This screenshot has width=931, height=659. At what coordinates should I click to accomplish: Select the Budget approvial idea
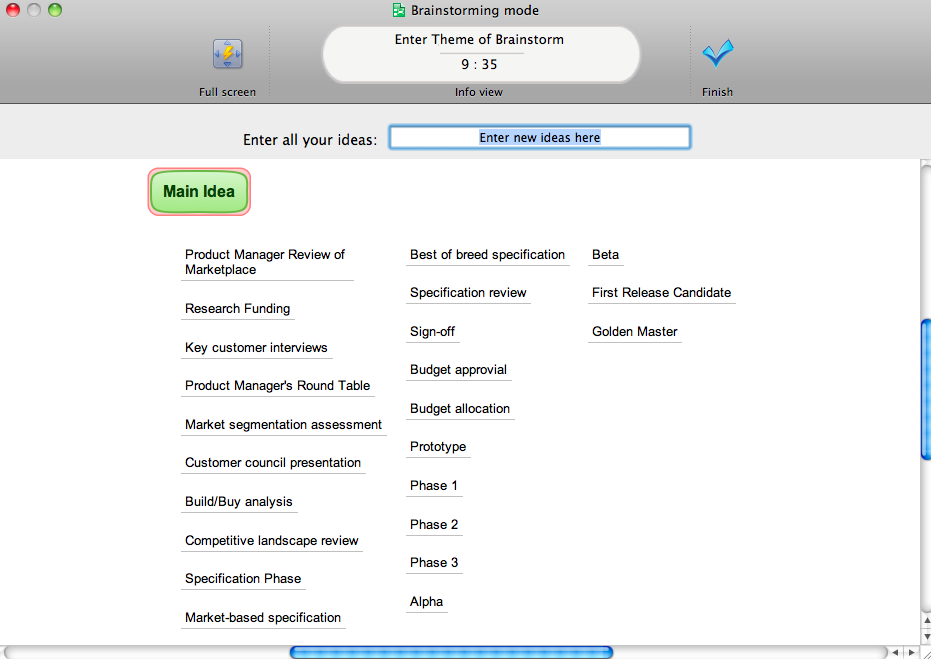(x=458, y=370)
